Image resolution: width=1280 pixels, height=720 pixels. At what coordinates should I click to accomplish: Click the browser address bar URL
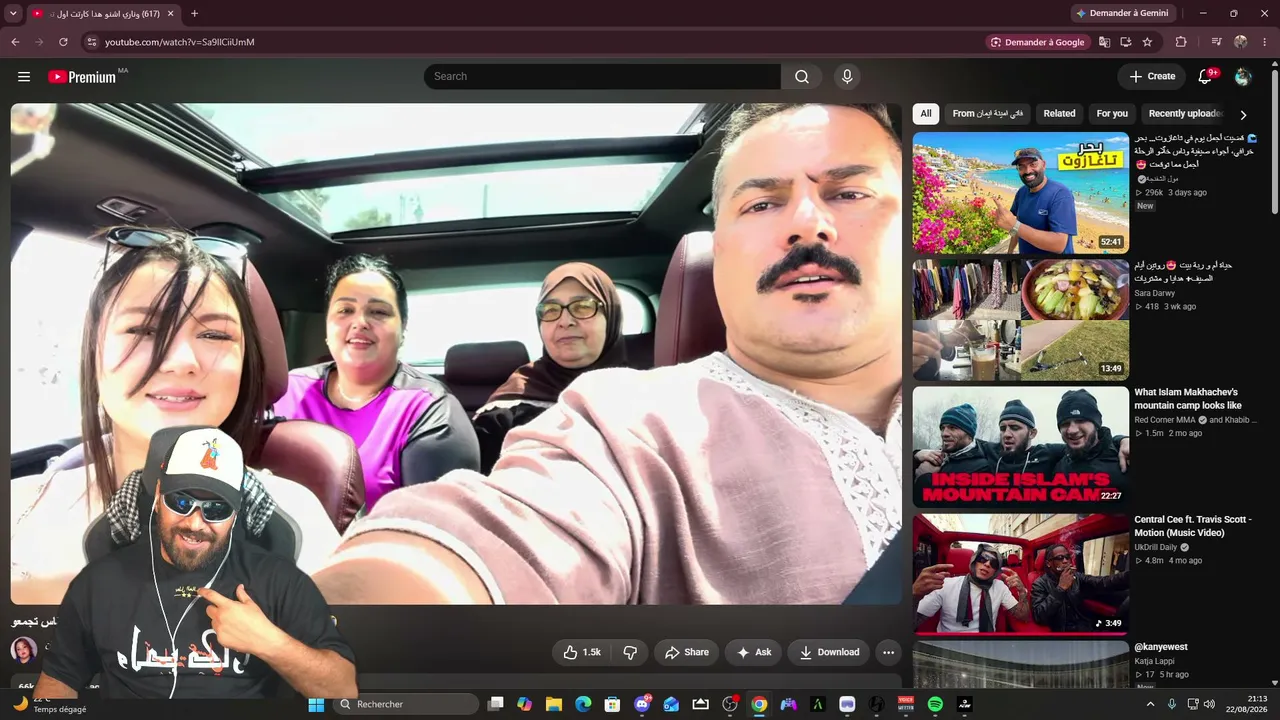point(180,42)
